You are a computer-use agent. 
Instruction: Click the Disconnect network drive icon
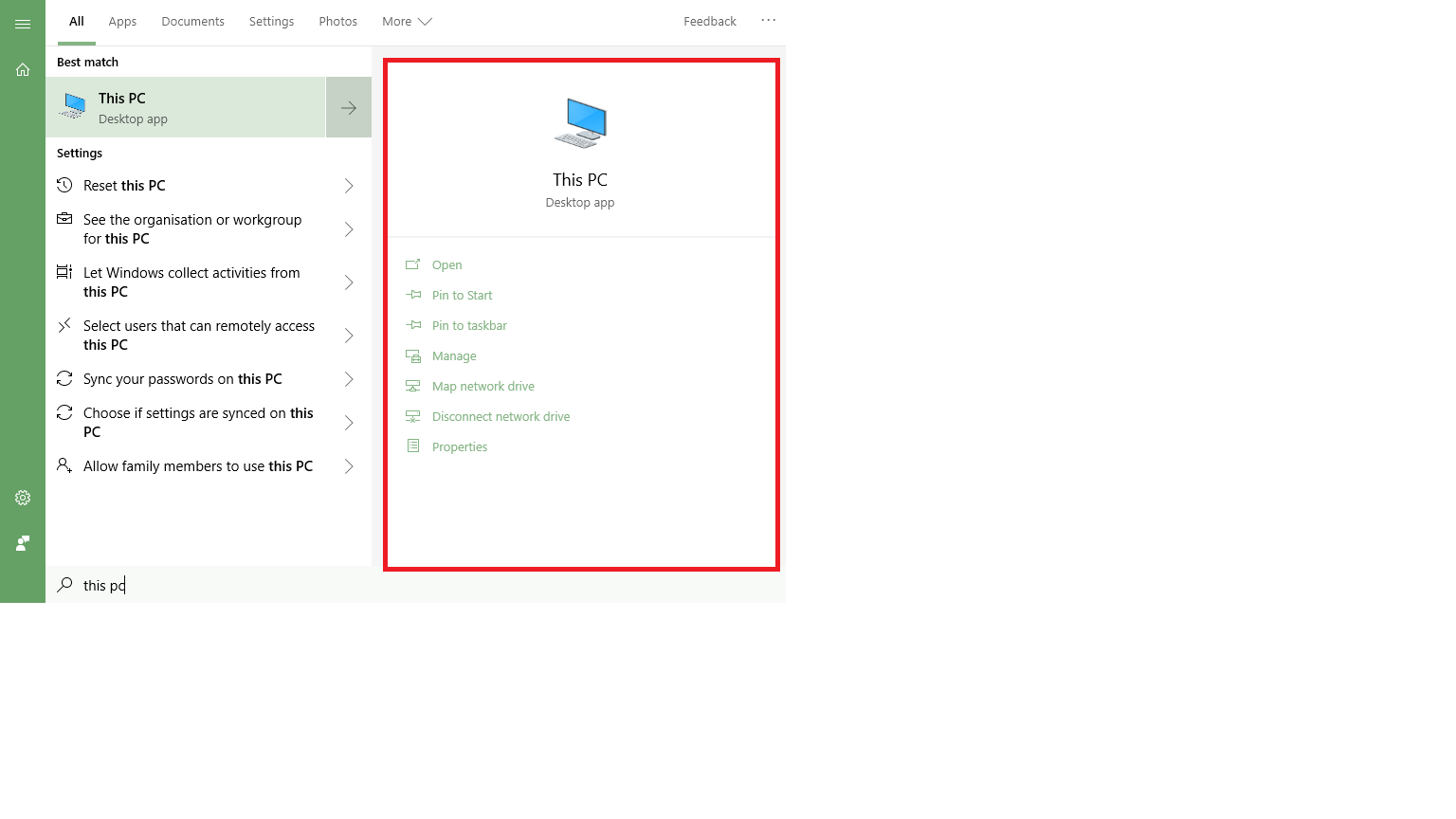click(x=413, y=416)
